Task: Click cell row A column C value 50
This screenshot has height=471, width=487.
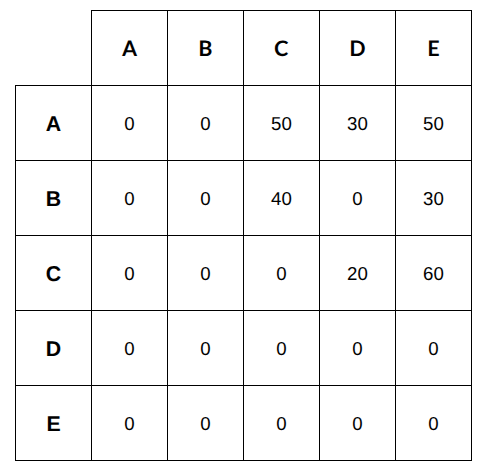Action: coord(281,123)
